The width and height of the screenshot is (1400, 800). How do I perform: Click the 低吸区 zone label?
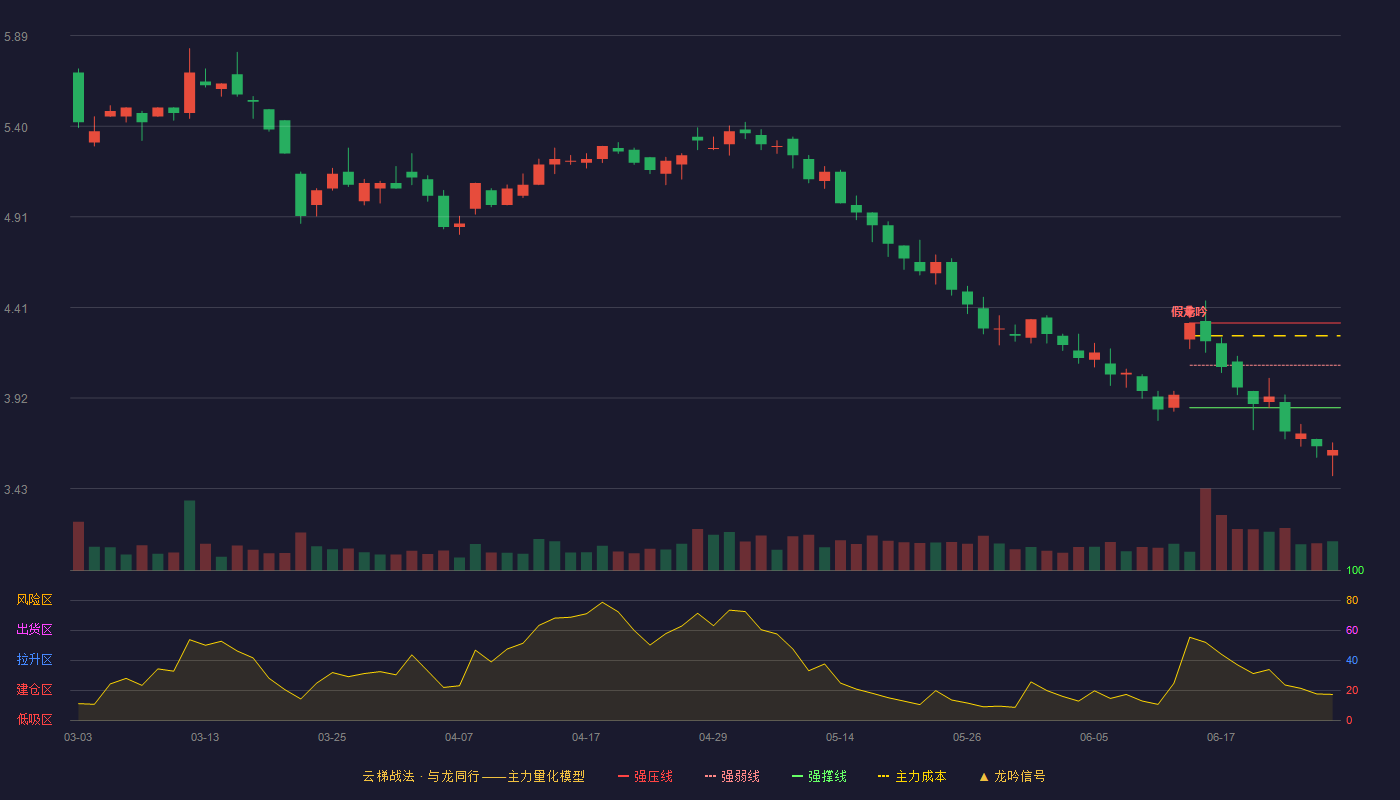tap(34, 719)
